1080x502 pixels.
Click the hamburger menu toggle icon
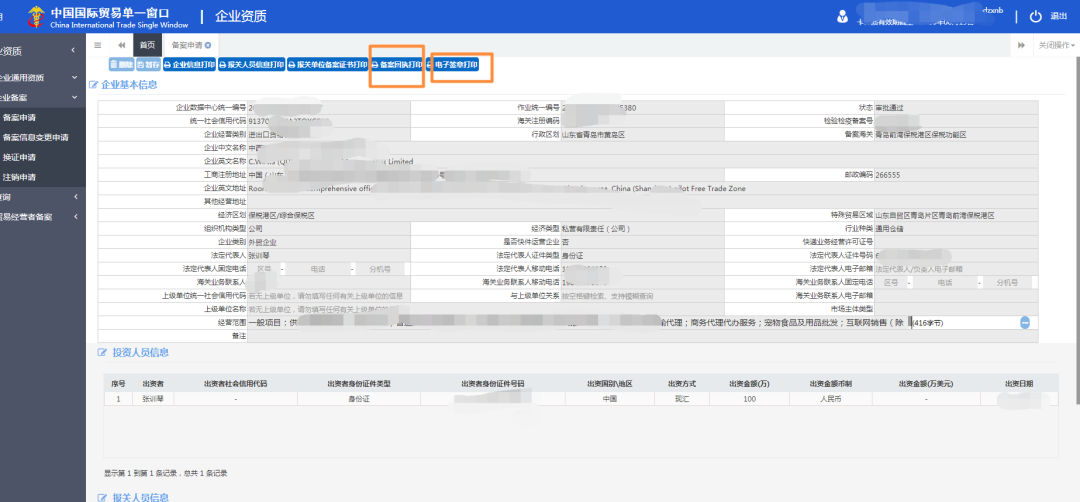point(97,45)
